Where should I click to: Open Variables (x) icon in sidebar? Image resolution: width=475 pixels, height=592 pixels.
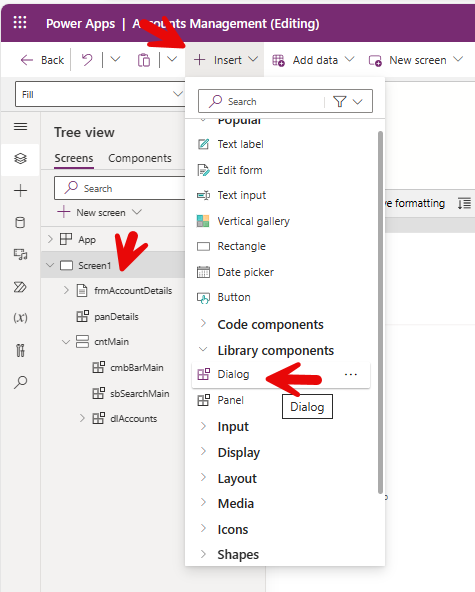coord(20,318)
